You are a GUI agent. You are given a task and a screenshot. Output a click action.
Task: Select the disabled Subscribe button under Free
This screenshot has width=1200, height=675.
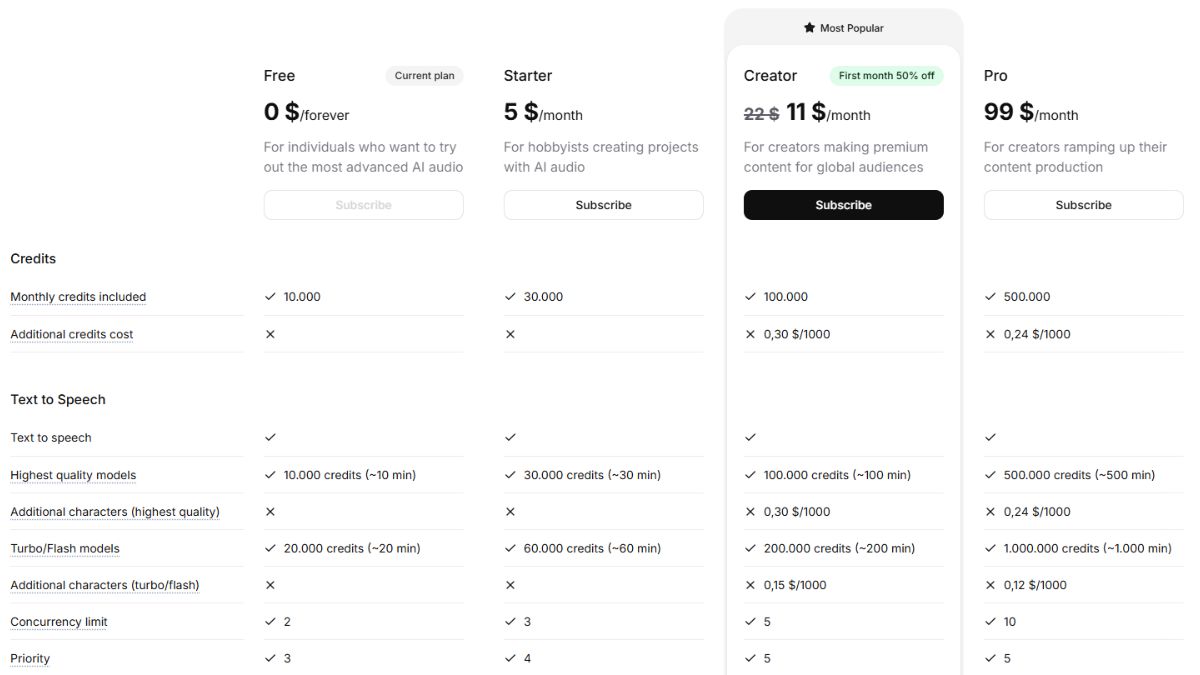363,204
